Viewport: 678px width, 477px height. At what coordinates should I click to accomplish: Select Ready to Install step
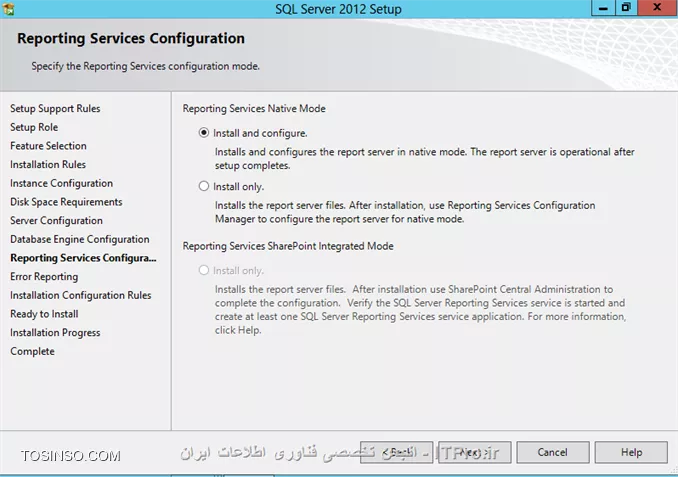(45, 314)
